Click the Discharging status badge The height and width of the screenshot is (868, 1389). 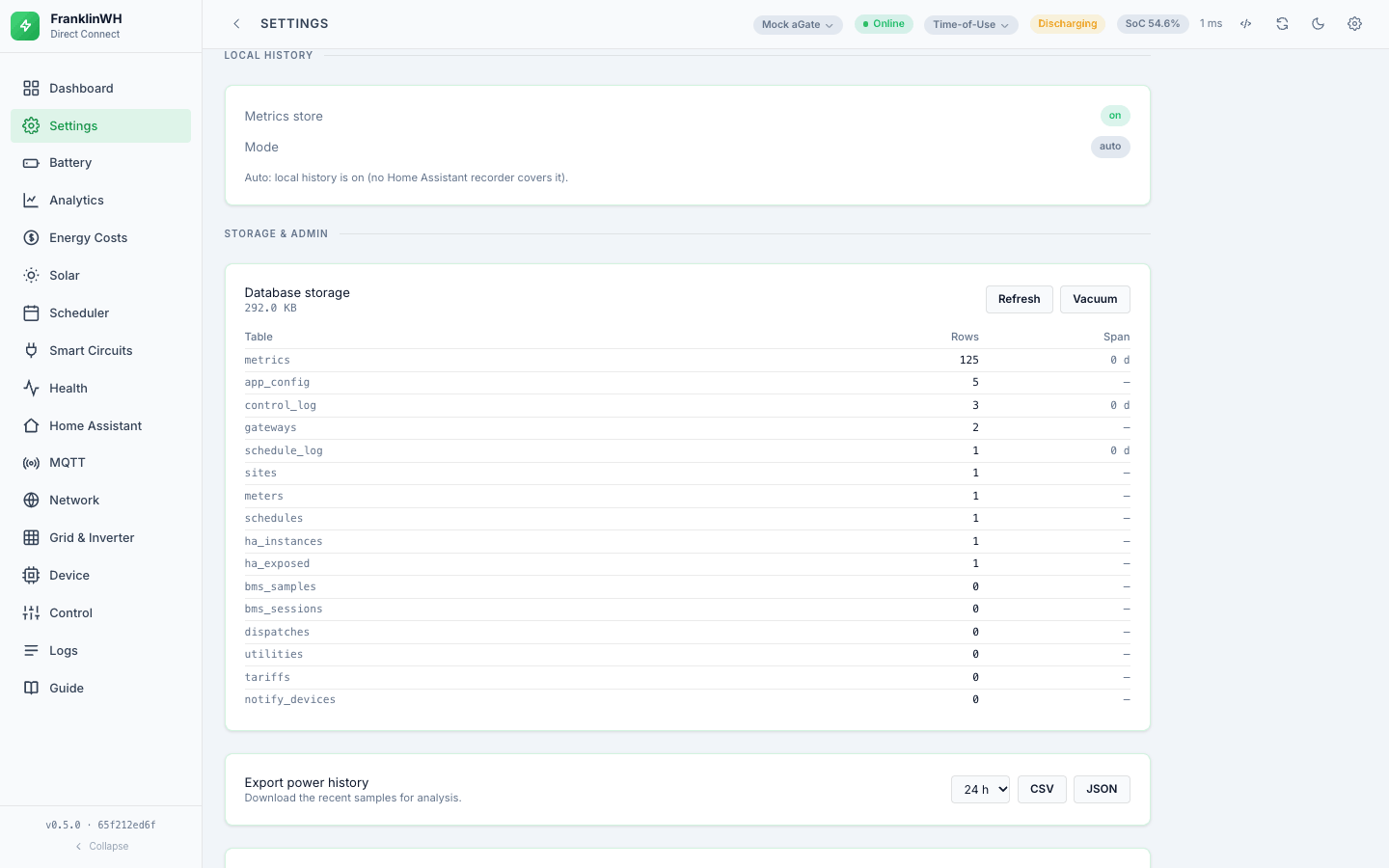tap(1068, 24)
